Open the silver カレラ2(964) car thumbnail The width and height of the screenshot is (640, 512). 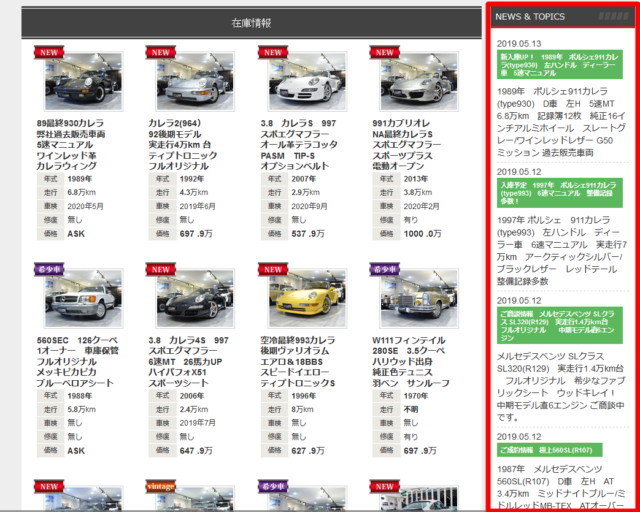195,81
